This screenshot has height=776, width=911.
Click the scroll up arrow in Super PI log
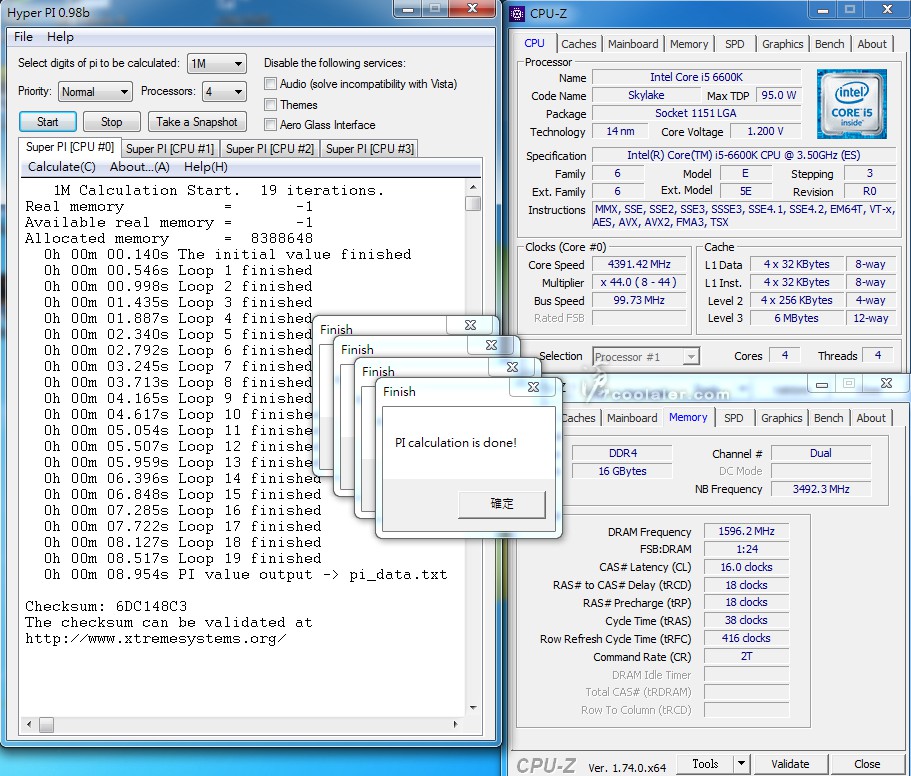[473, 187]
